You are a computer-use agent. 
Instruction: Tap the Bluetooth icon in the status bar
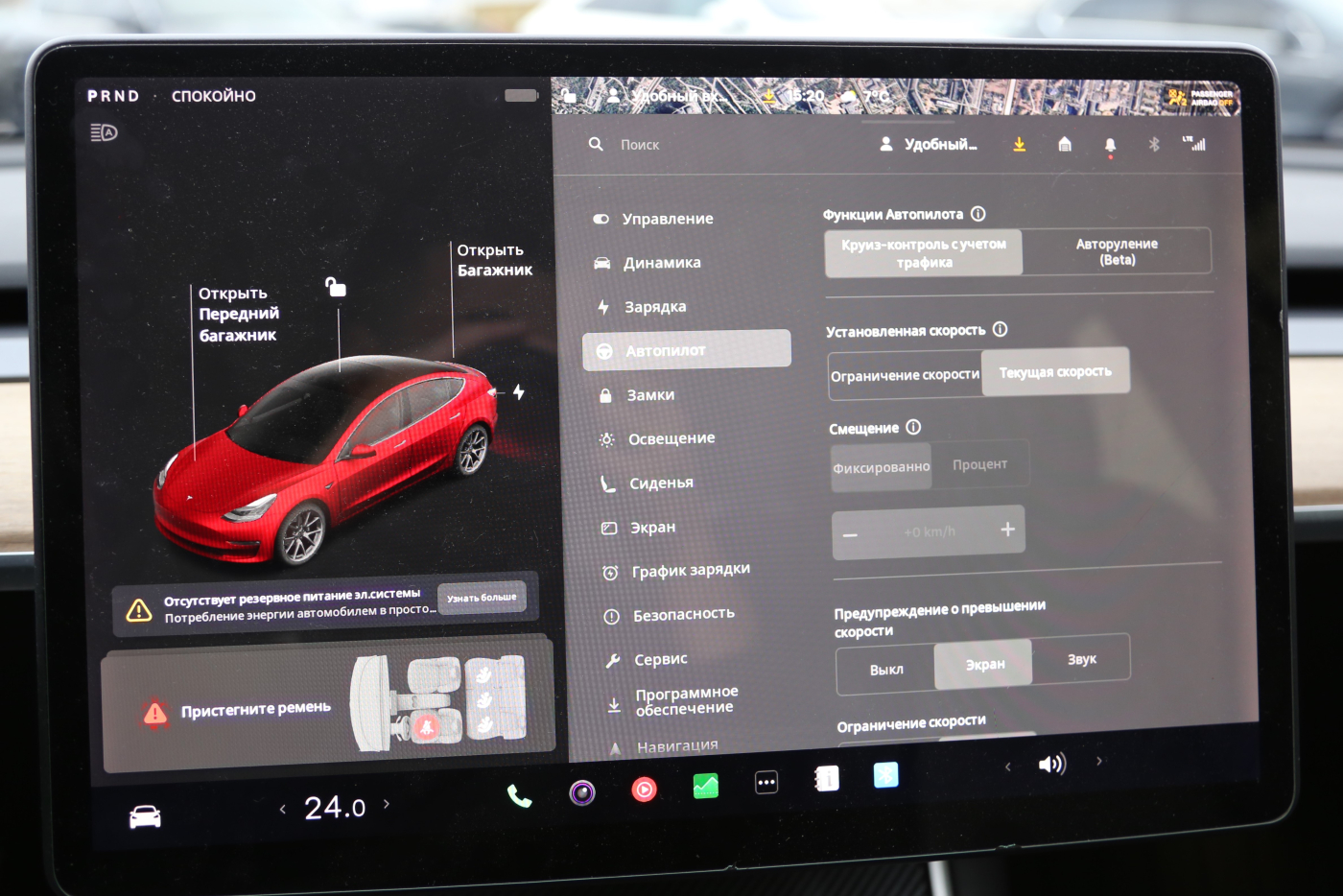[1154, 144]
